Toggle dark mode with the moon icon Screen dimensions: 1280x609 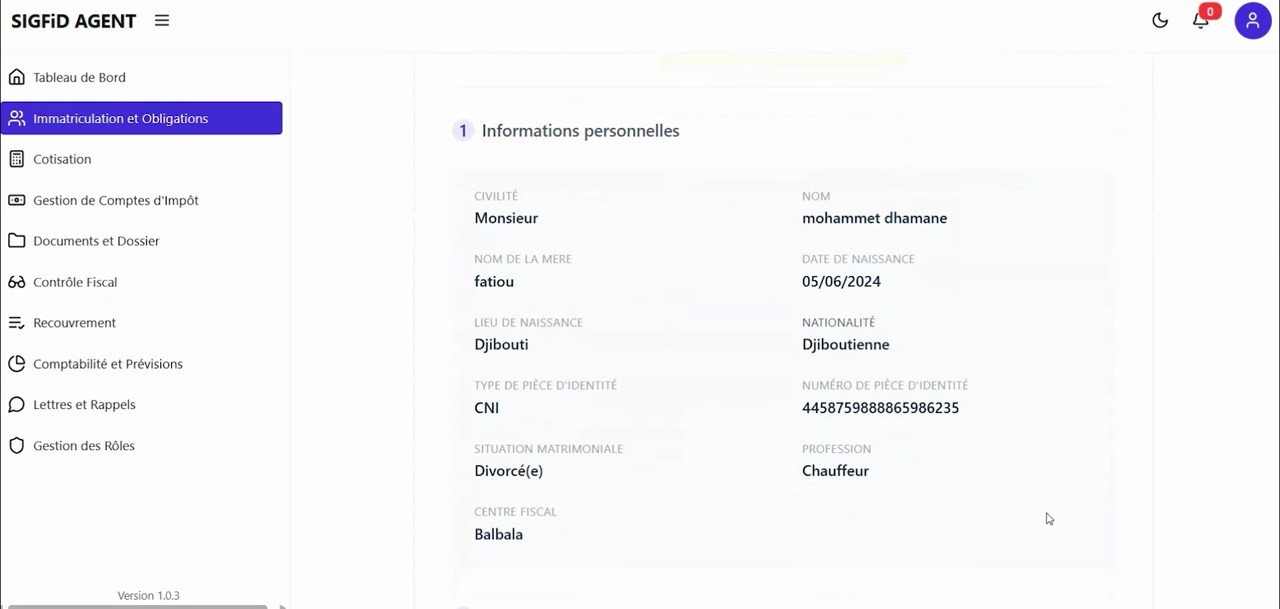click(x=1160, y=20)
